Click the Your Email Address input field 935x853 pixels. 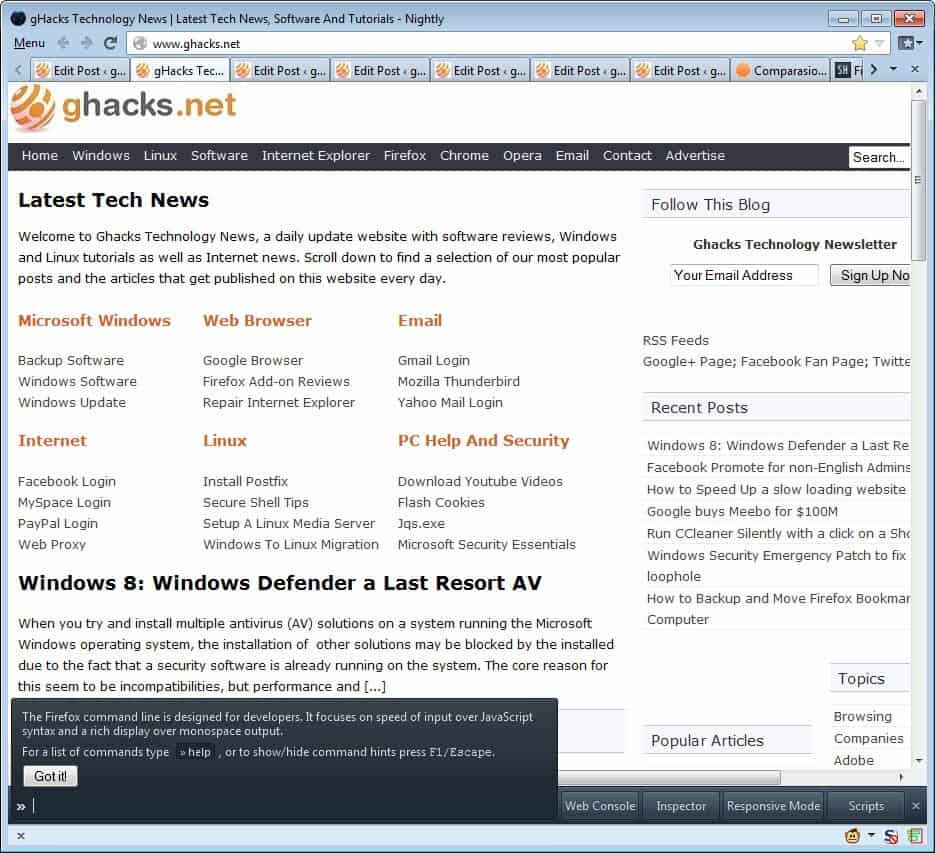[x=744, y=275]
